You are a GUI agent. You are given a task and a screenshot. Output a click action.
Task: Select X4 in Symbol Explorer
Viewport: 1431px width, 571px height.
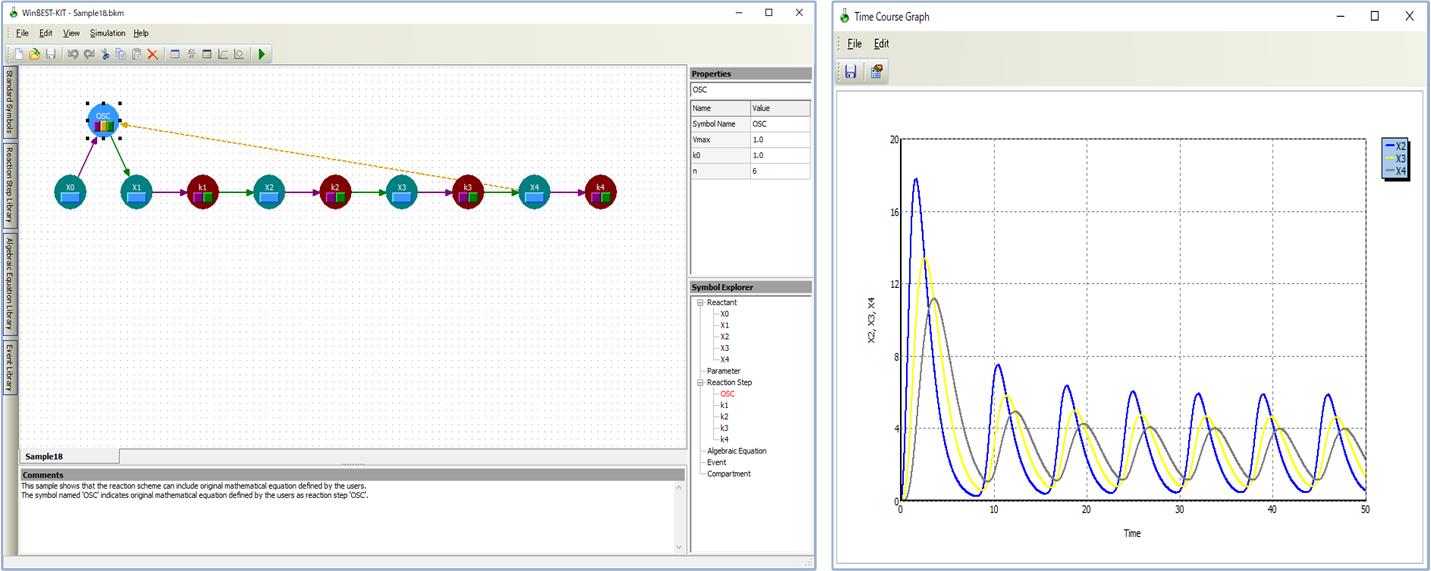725,359
